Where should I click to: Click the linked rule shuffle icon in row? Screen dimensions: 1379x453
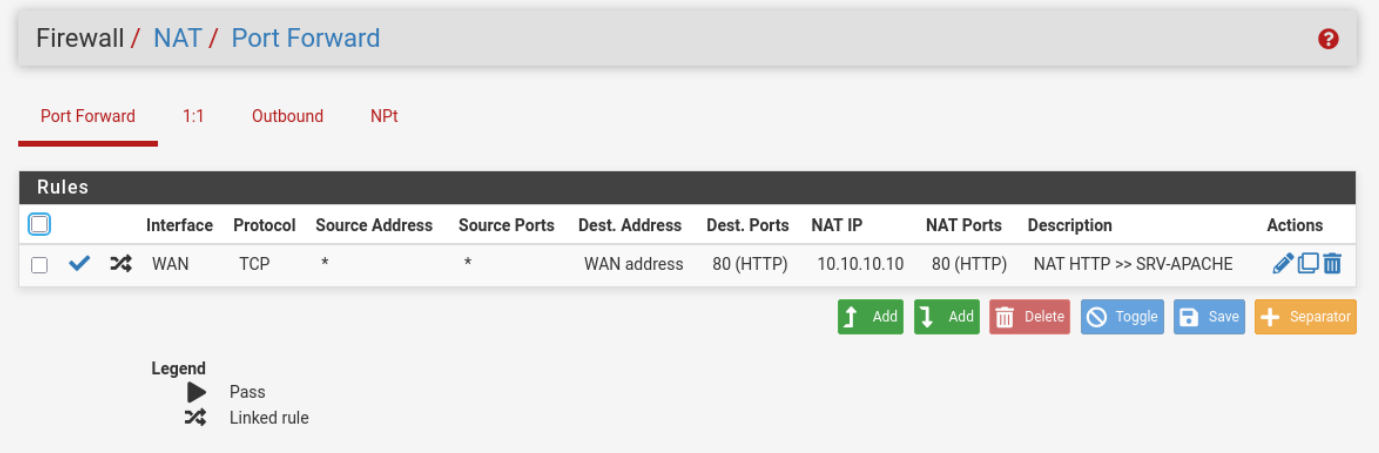point(120,264)
